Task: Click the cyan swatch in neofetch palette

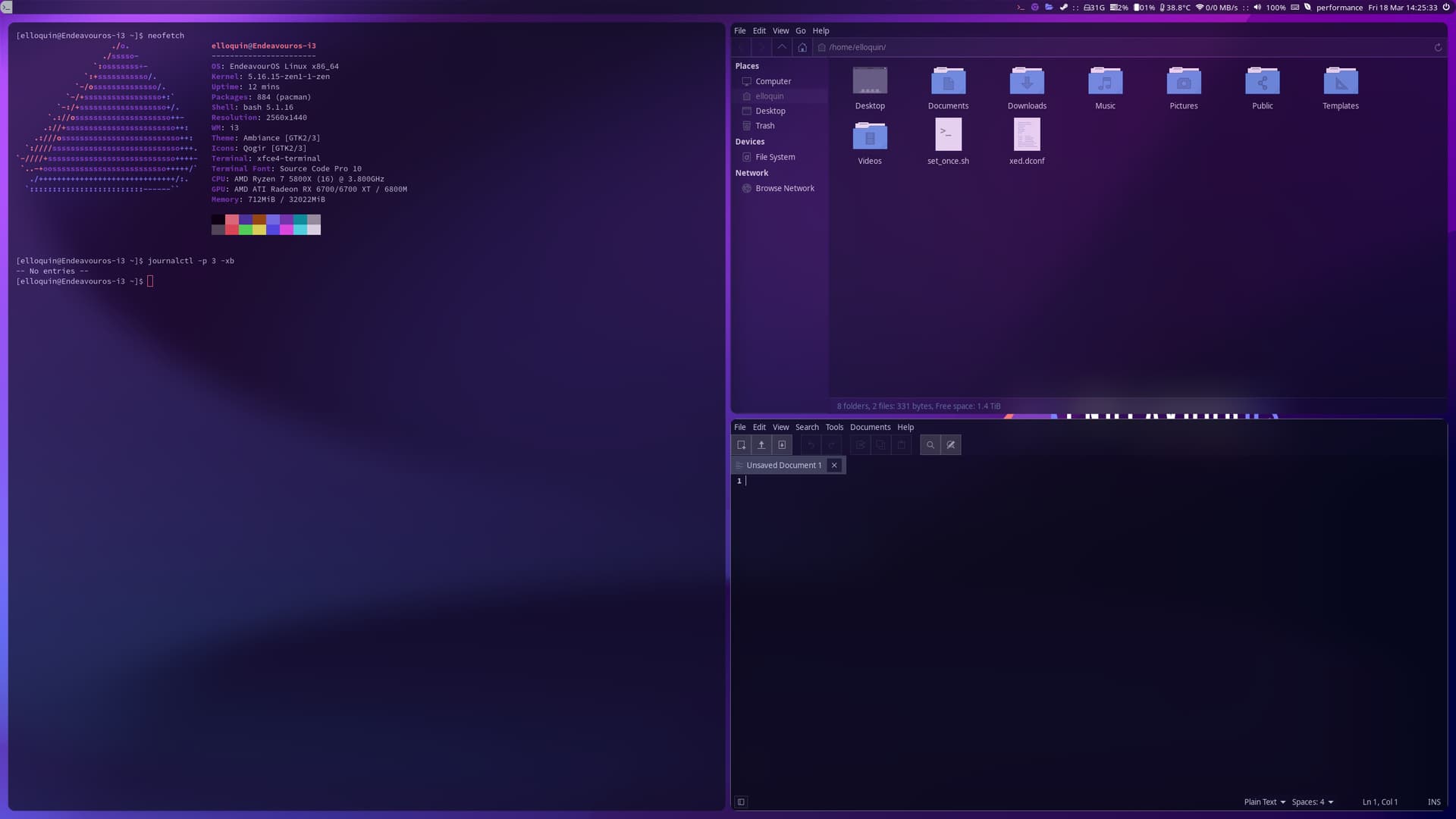Action: [300, 230]
